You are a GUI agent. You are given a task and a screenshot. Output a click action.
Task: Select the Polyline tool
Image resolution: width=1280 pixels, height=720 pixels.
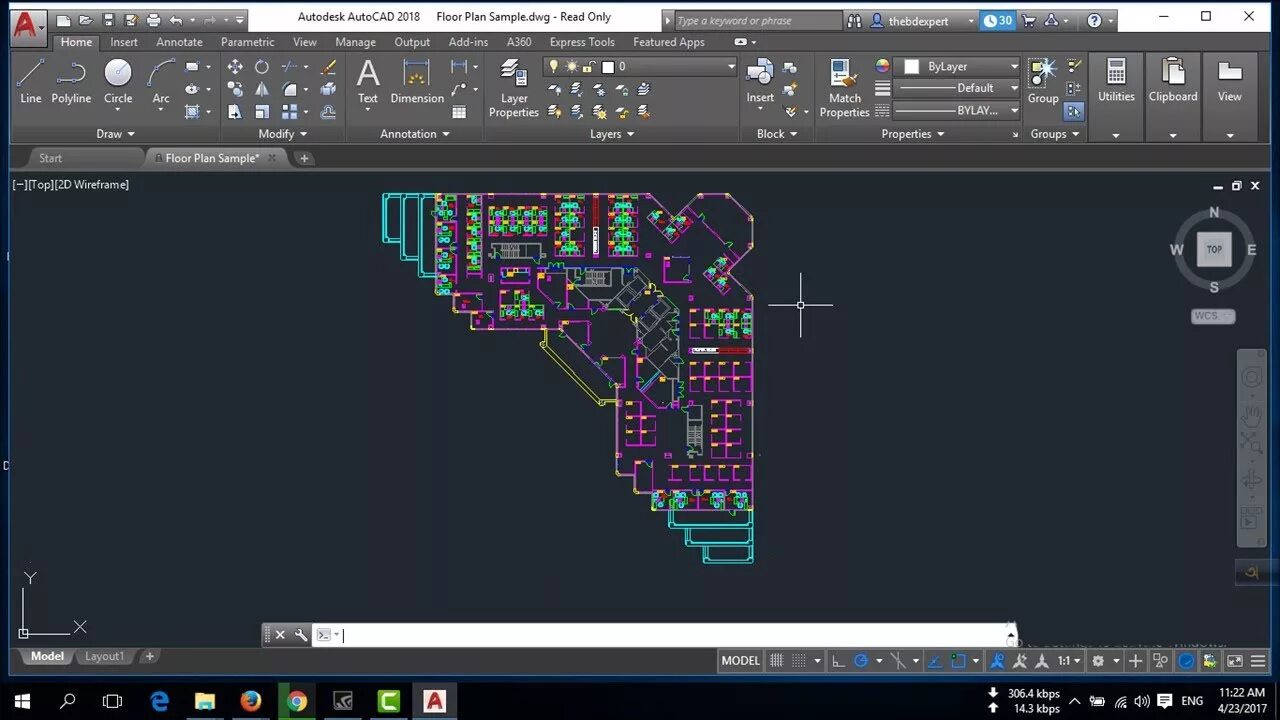click(71, 81)
